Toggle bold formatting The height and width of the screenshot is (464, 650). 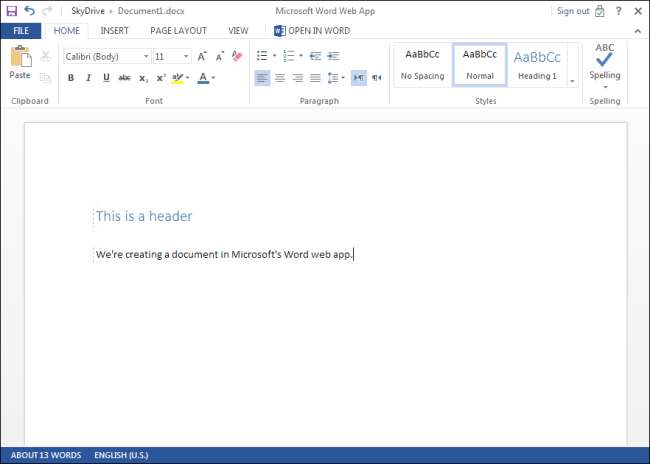click(x=71, y=78)
